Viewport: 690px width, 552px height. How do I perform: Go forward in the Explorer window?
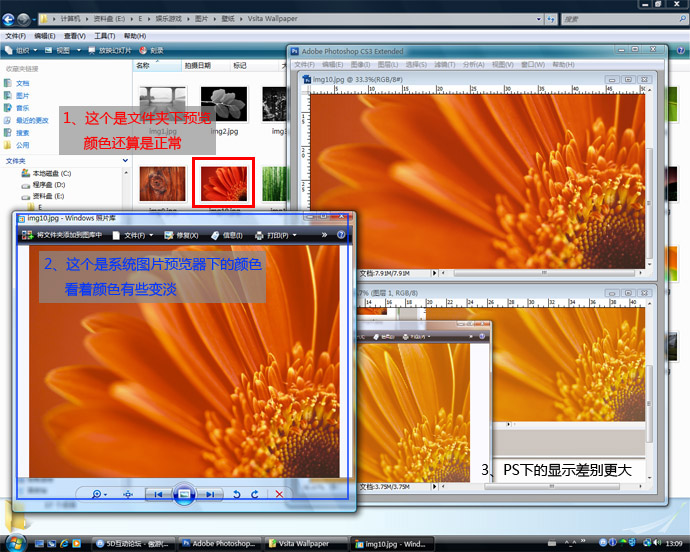(x=24, y=19)
